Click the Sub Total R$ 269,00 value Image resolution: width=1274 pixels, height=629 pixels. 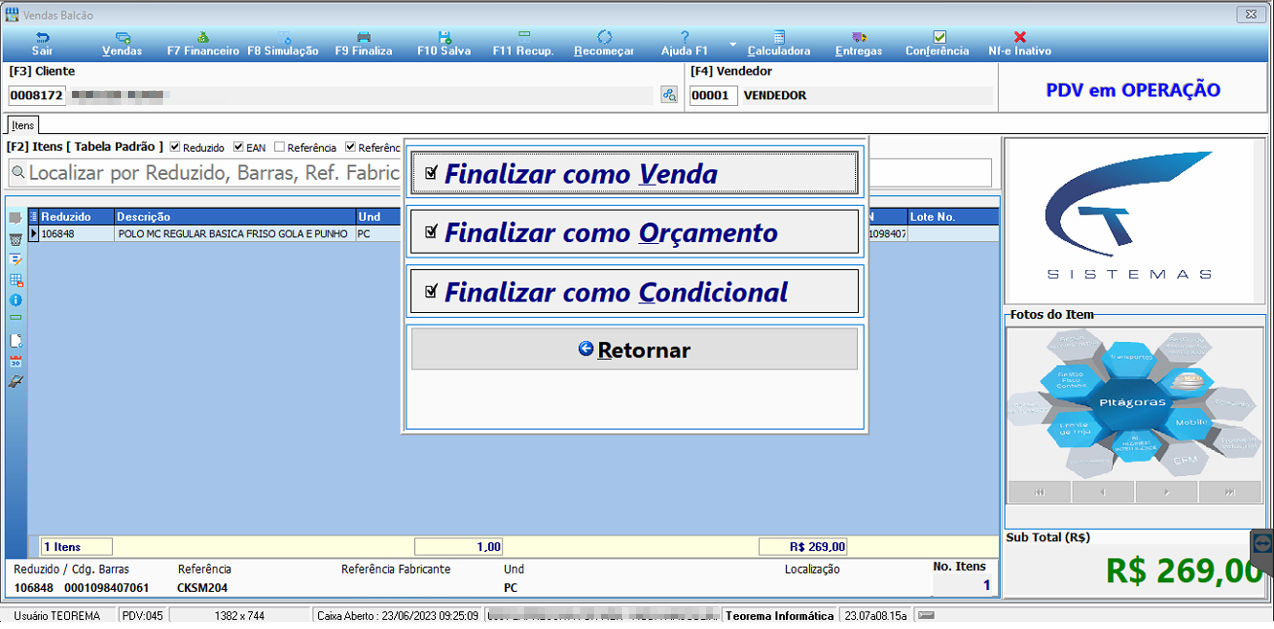pyautogui.click(x=1184, y=570)
